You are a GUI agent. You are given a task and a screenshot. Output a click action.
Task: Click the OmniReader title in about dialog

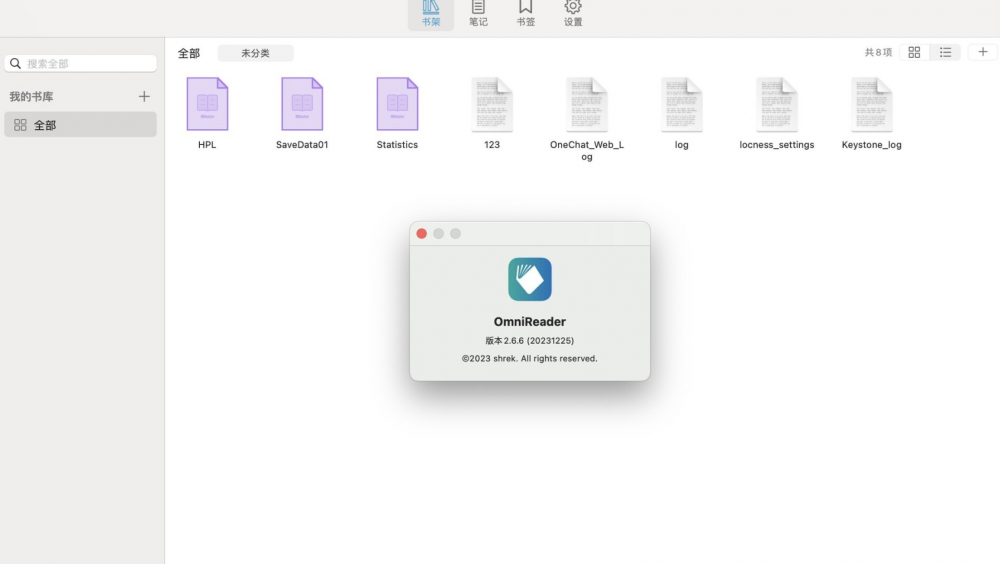point(530,322)
